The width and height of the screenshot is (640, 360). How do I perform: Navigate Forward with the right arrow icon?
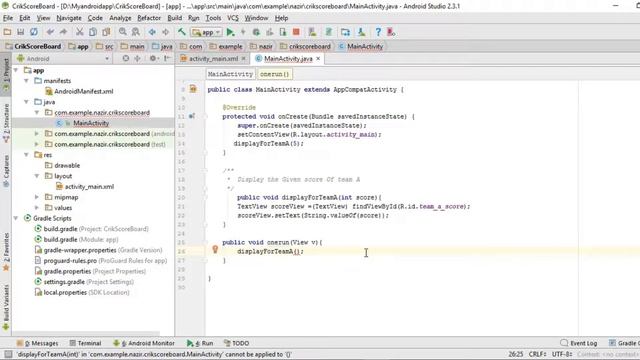click(165, 32)
